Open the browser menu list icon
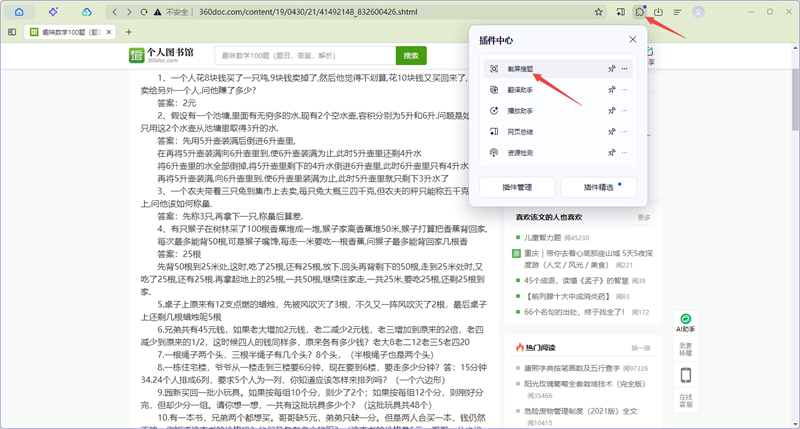The width and height of the screenshot is (800, 429). (x=677, y=12)
